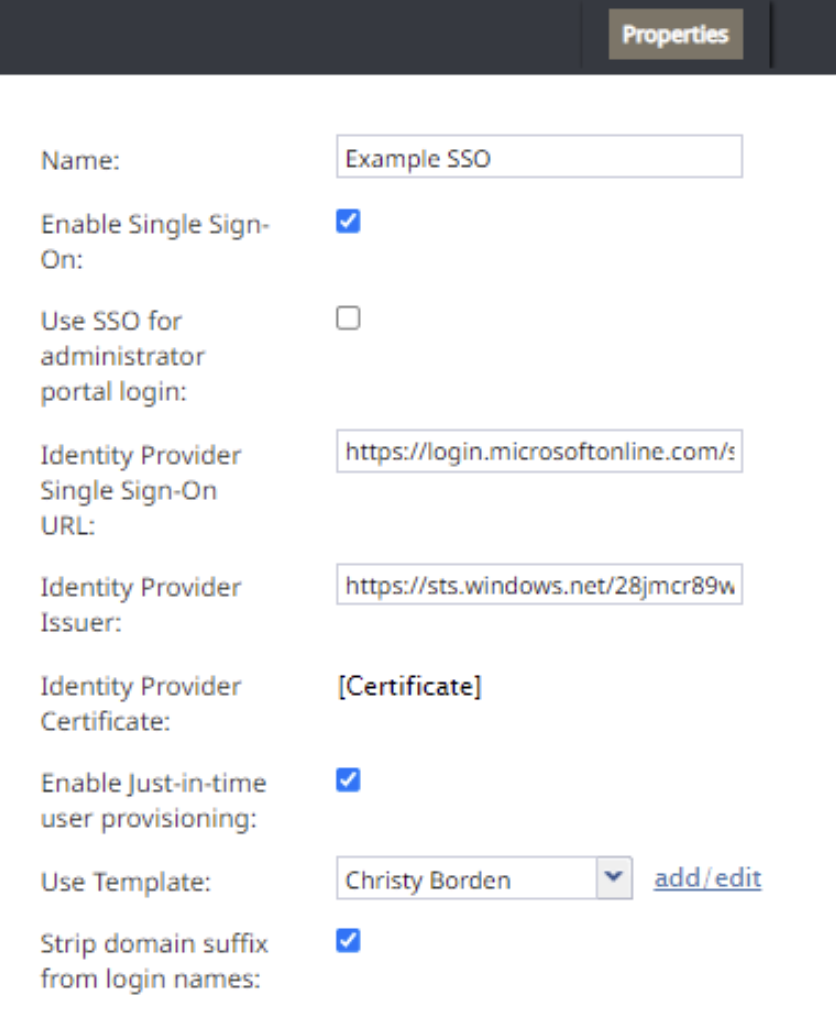Follow the add/edit template link
The image size is (836, 1018).
point(707,878)
